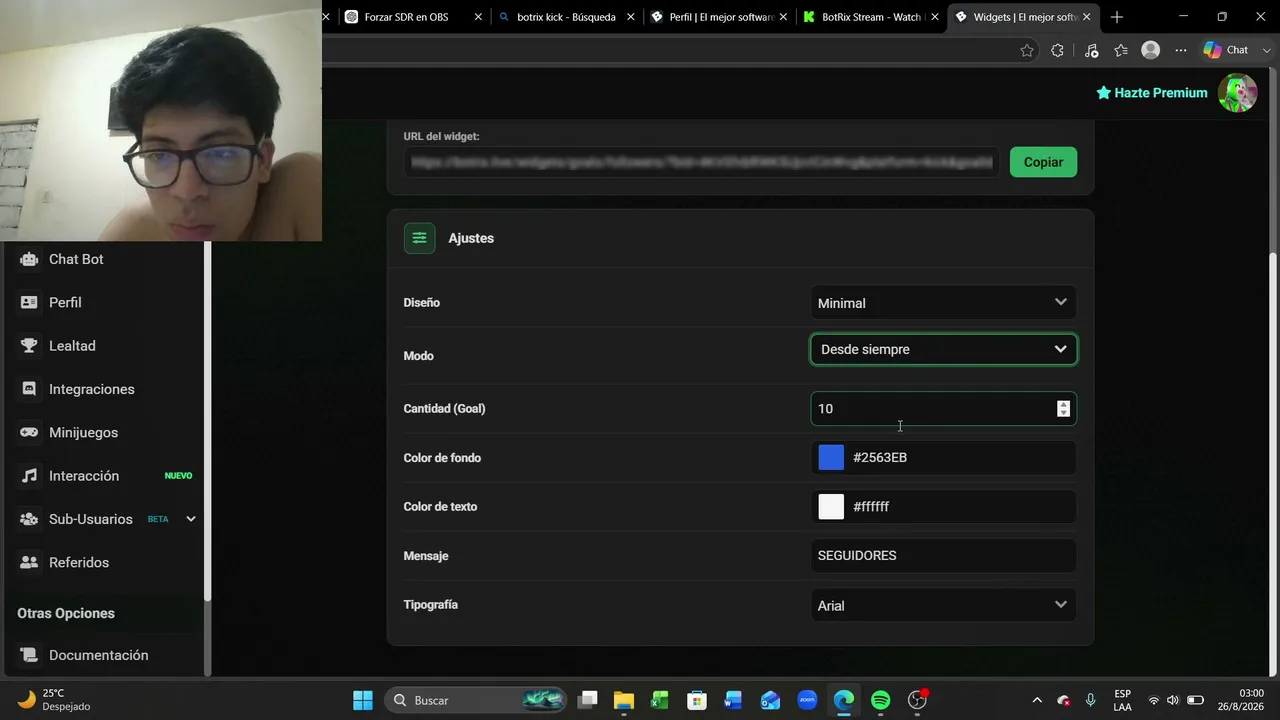
Task: Open Excel from taskbar
Action: coord(660,700)
